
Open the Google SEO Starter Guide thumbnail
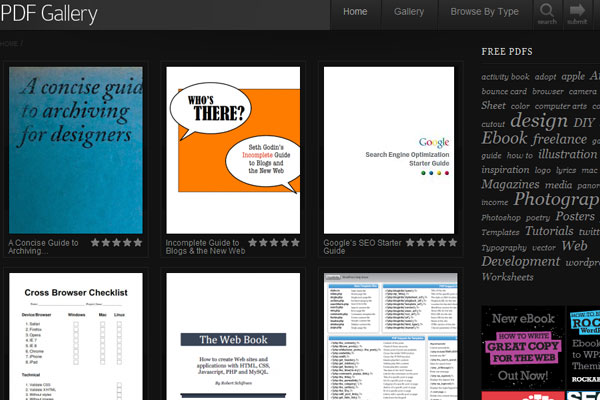pos(389,150)
